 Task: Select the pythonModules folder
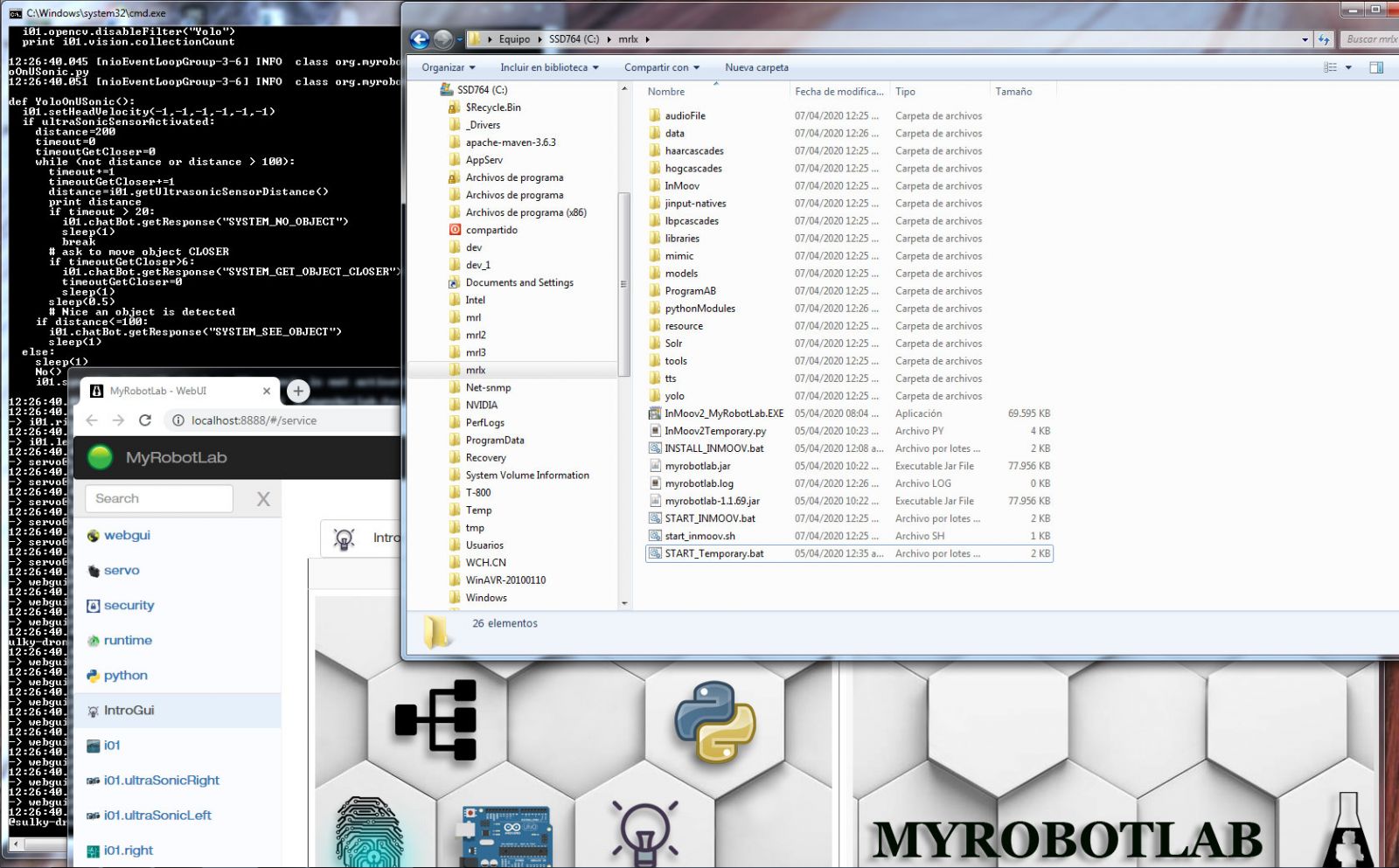pos(699,309)
